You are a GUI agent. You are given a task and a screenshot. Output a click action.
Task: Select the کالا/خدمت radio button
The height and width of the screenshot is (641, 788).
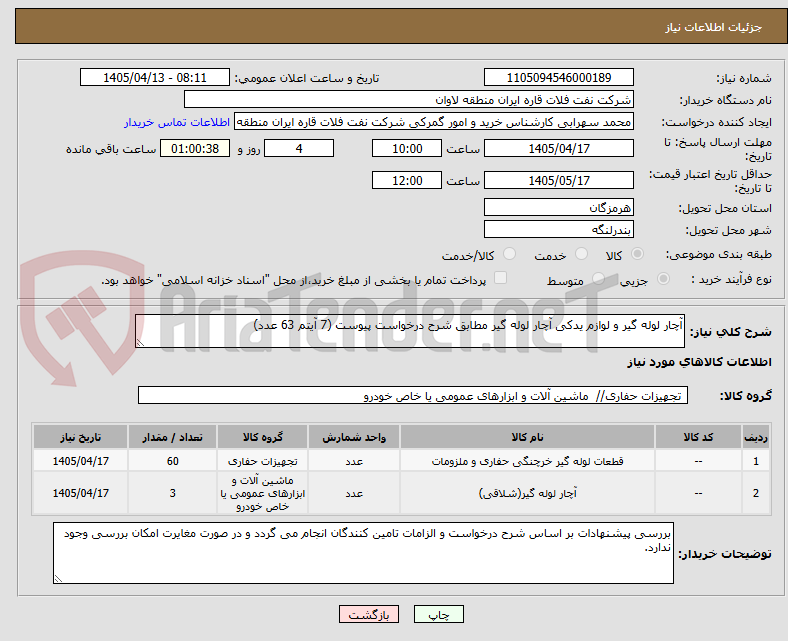point(510,254)
